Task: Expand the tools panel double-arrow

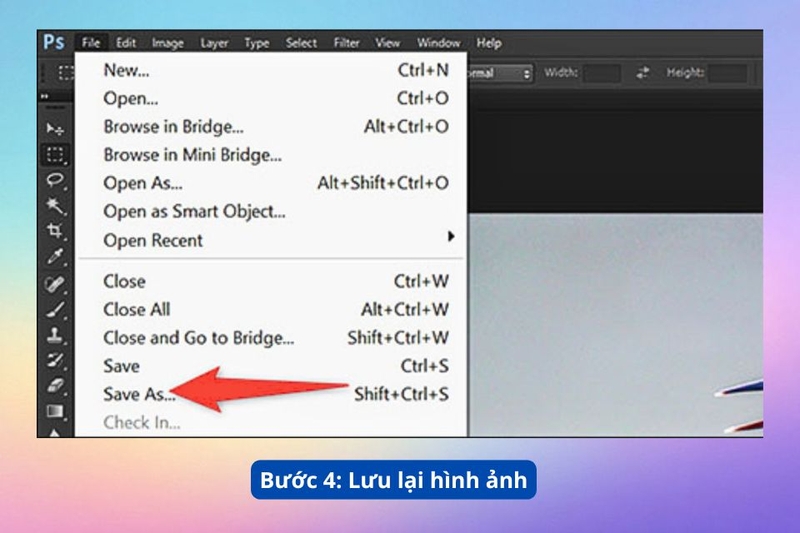Action: tap(45, 96)
